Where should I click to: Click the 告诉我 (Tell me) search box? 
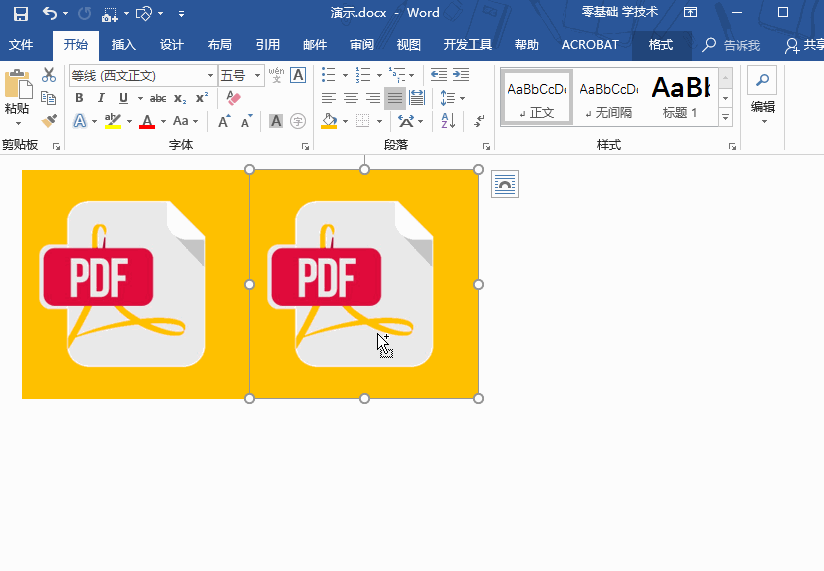(732, 46)
